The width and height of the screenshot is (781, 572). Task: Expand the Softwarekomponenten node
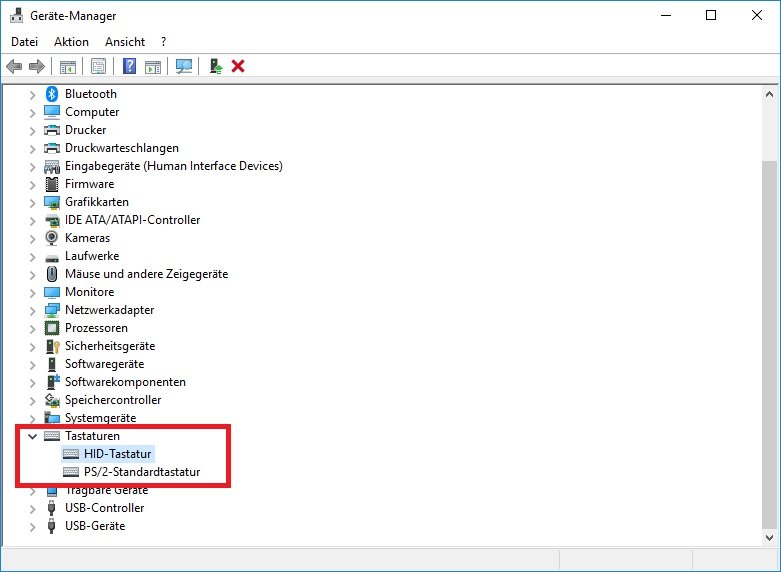(x=32, y=382)
